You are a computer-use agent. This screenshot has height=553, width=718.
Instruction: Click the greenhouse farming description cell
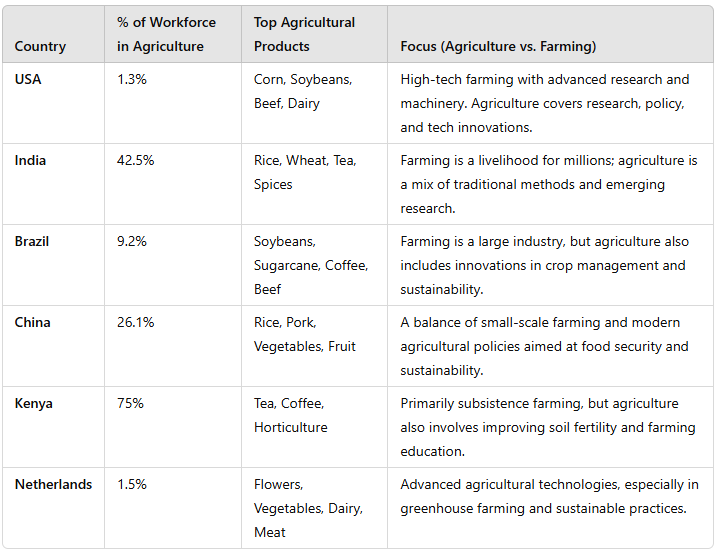[549, 496]
